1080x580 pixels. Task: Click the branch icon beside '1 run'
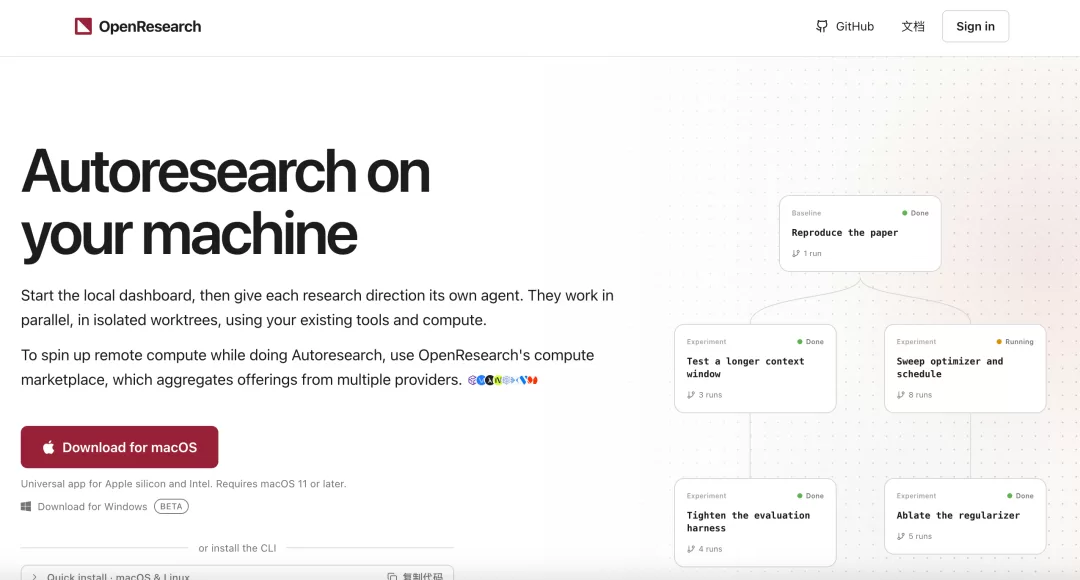pos(796,253)
